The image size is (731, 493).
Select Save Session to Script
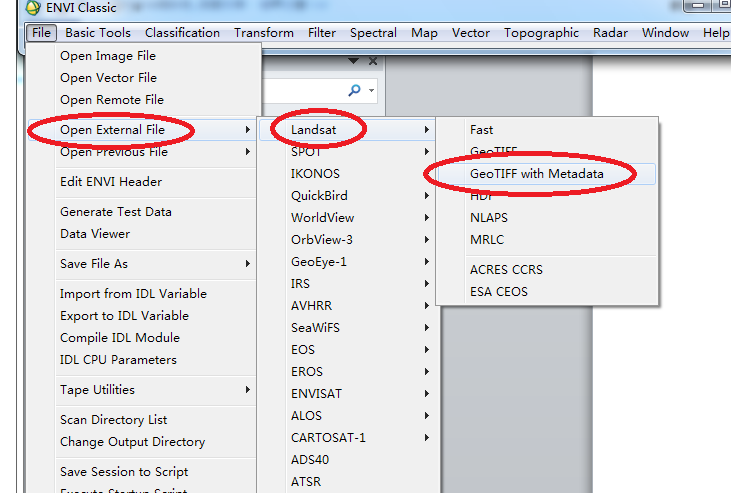click(143, 472)
